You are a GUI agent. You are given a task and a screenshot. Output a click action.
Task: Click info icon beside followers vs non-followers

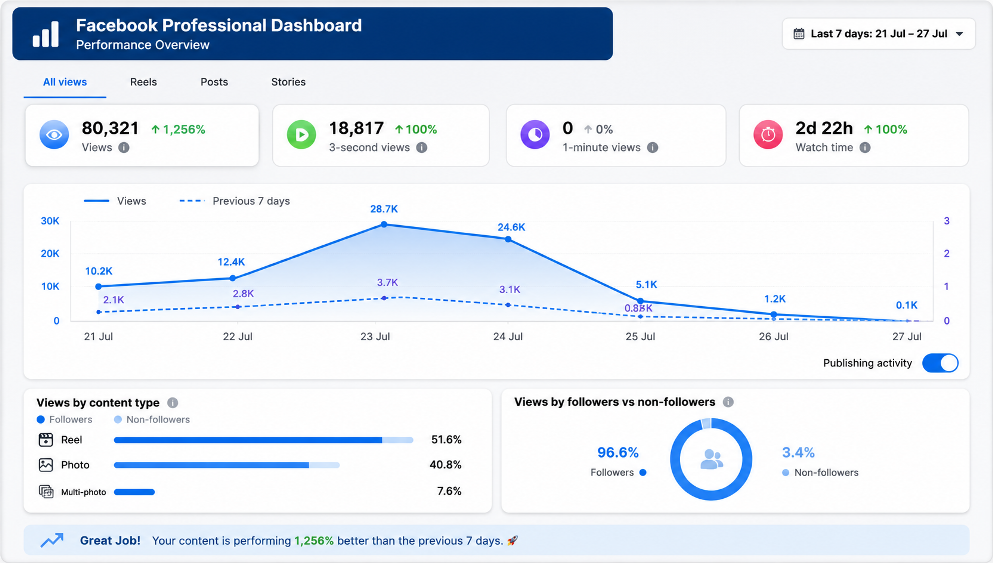(728, 402)
